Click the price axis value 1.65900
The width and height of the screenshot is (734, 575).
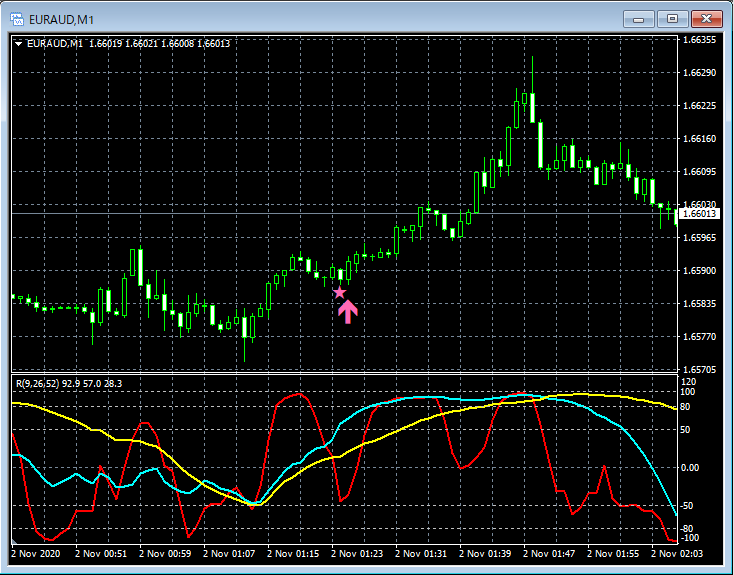[x=699, y=271]
